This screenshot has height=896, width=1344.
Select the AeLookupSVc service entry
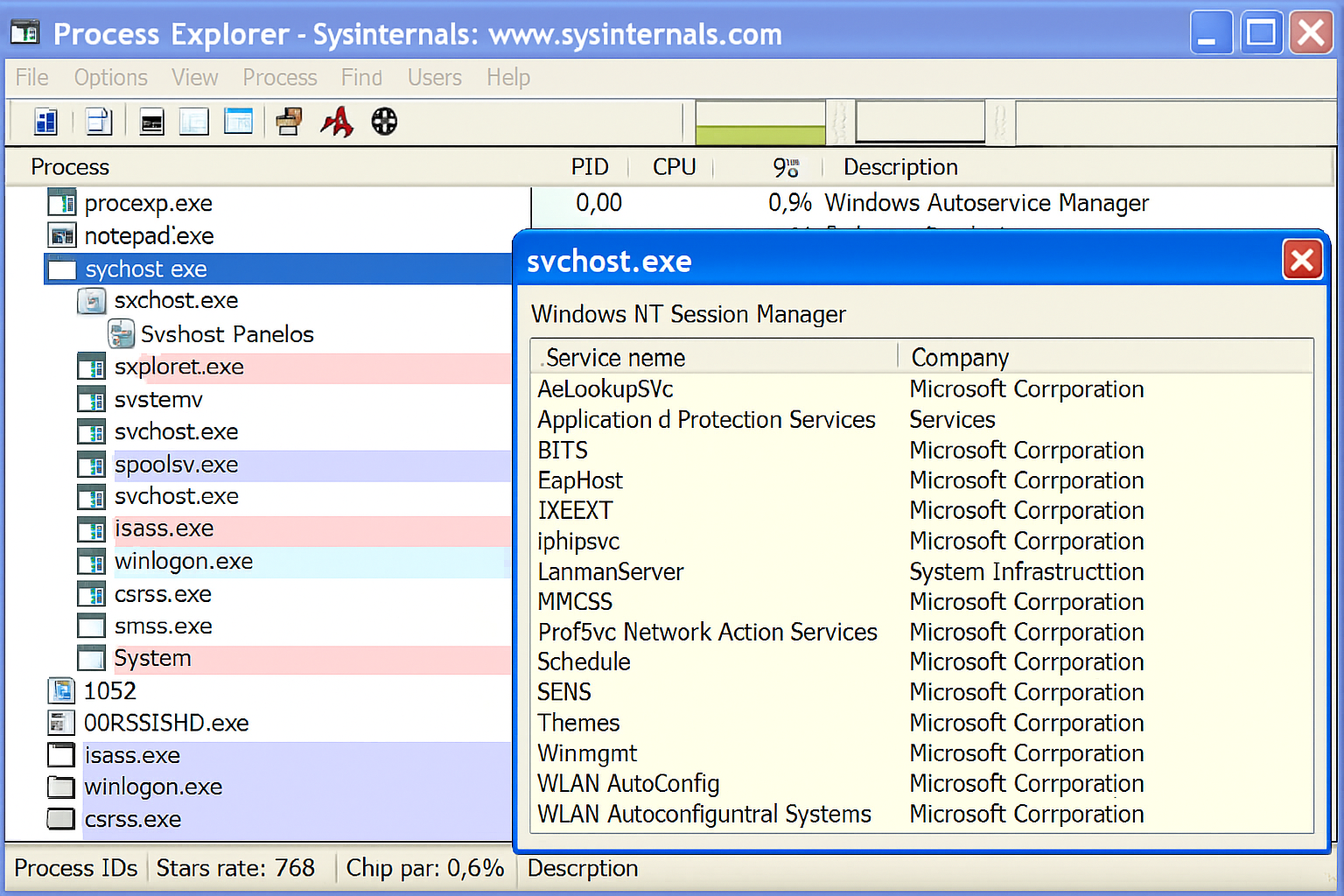[x=605, y=389]
